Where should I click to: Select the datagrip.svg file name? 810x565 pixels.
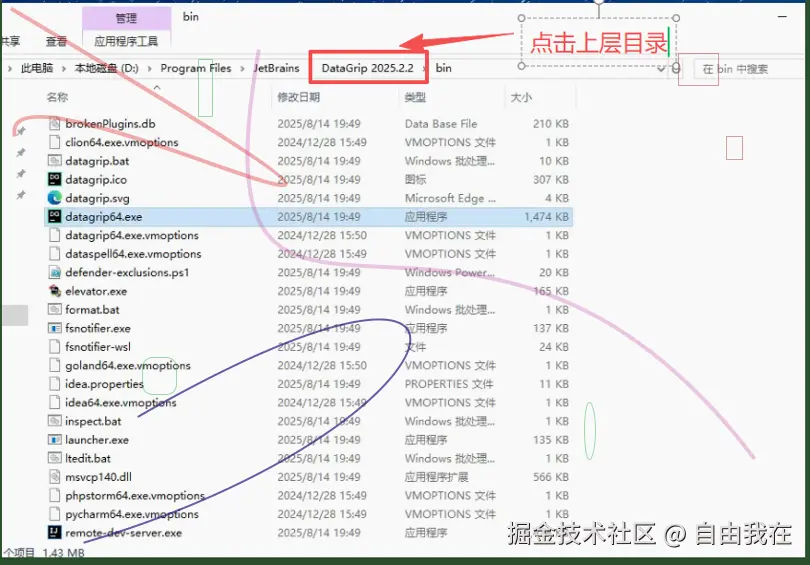tap(97, 198)
